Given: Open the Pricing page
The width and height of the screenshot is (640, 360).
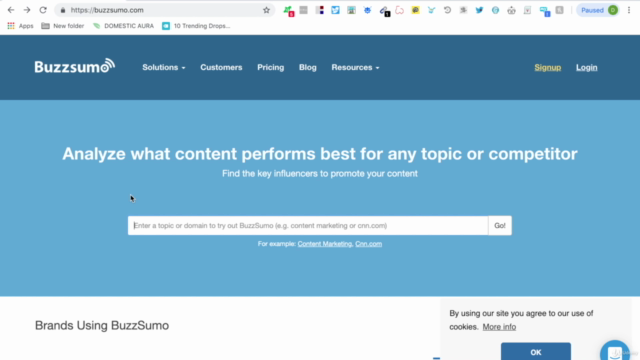Looking at the screenshot, I should [271, 67].
